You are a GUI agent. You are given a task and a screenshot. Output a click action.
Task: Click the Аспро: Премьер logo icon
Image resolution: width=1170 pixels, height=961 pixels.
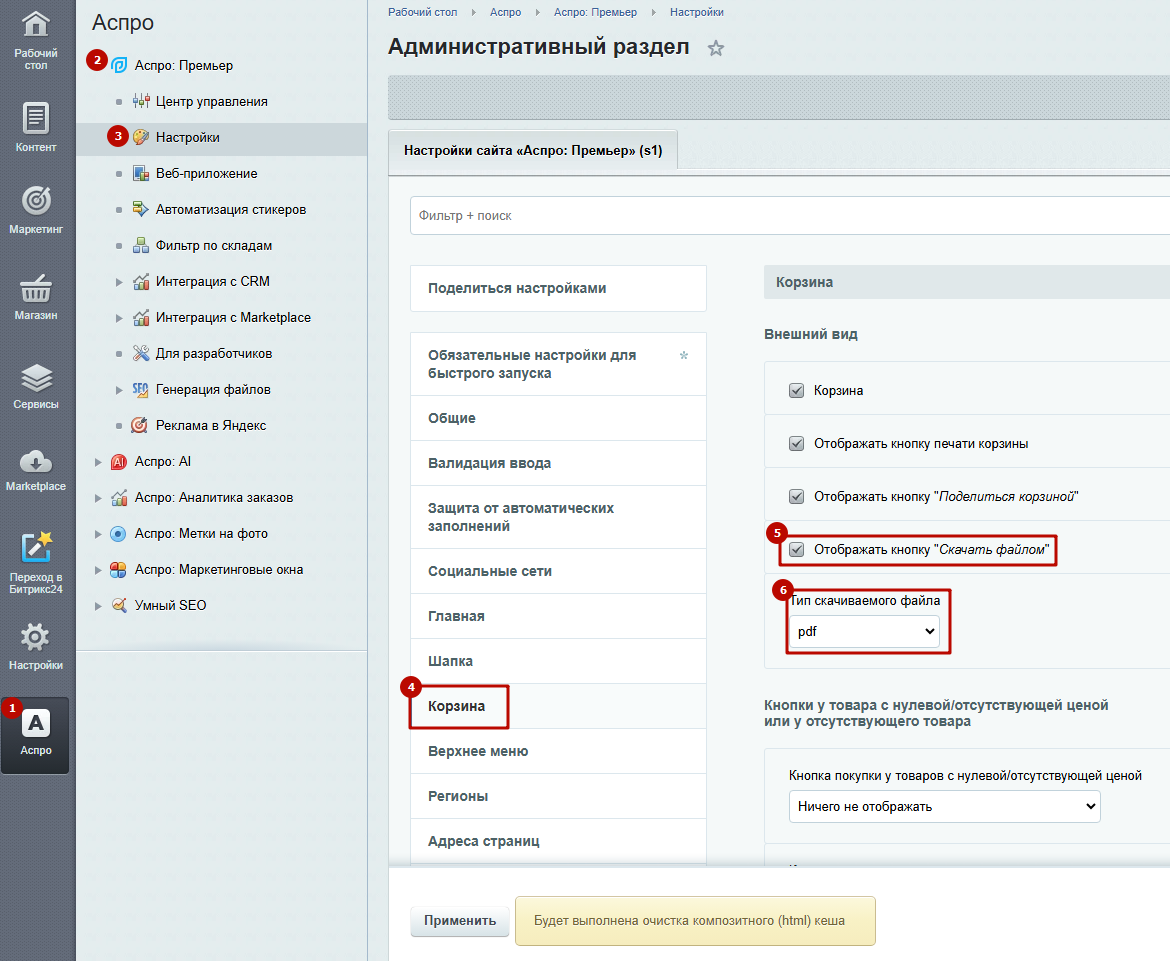point(119,66)
